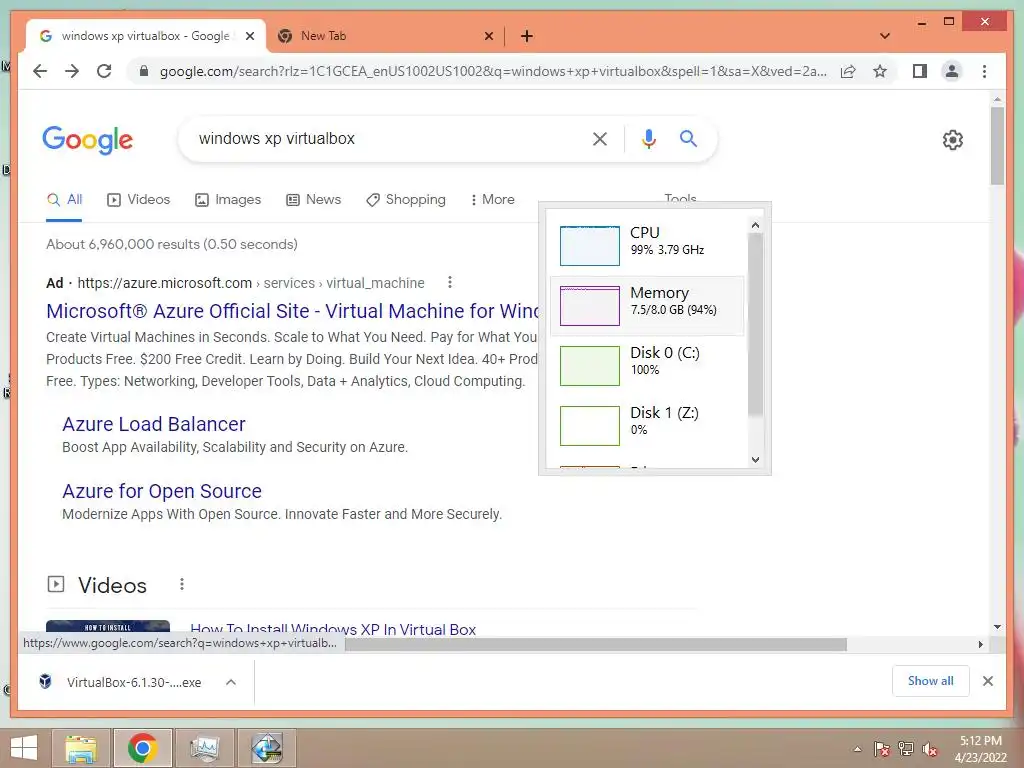Click the performance panel scroll up arrow
The height and width of the screenshot is (768, 1024).
[x=755, y=225]
